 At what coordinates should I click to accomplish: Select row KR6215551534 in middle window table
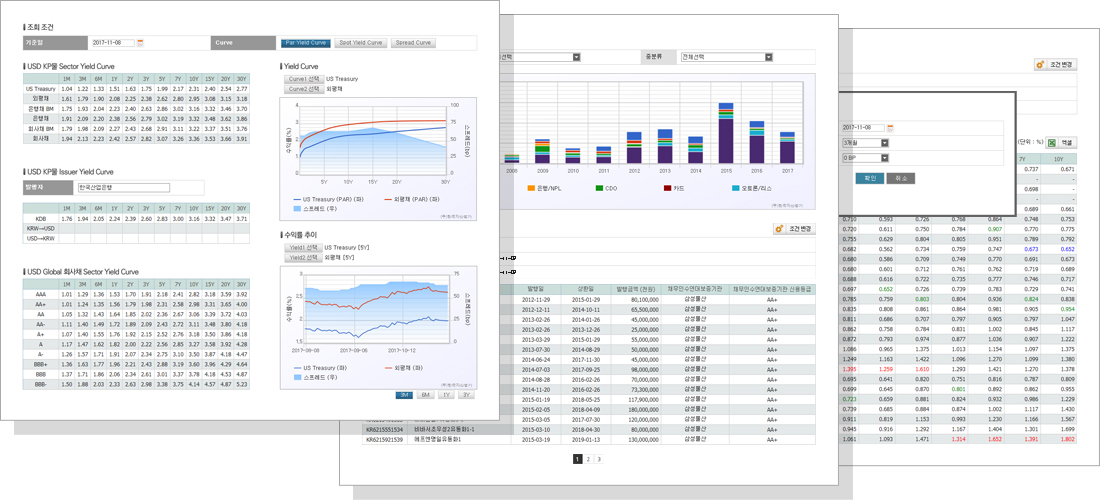pyautogui.click(x=589, y=429)
